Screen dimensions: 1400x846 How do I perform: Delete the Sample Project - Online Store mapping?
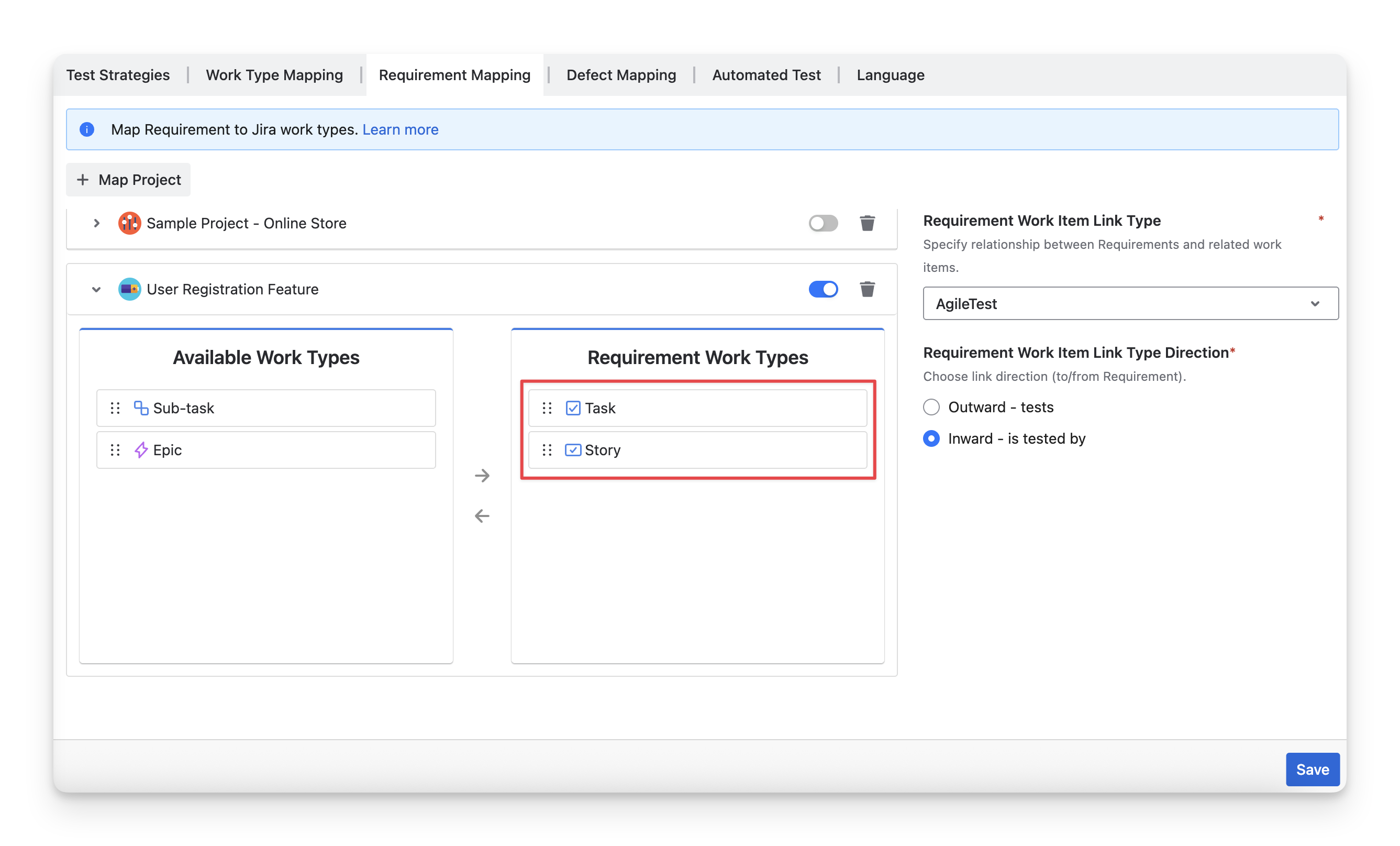(x=867, y=223)
